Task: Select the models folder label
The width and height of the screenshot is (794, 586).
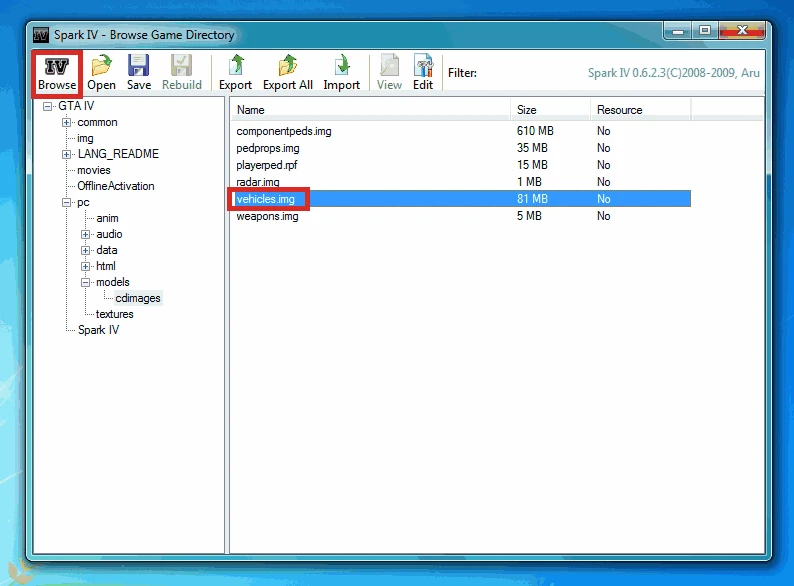Action: coord(113,282)
